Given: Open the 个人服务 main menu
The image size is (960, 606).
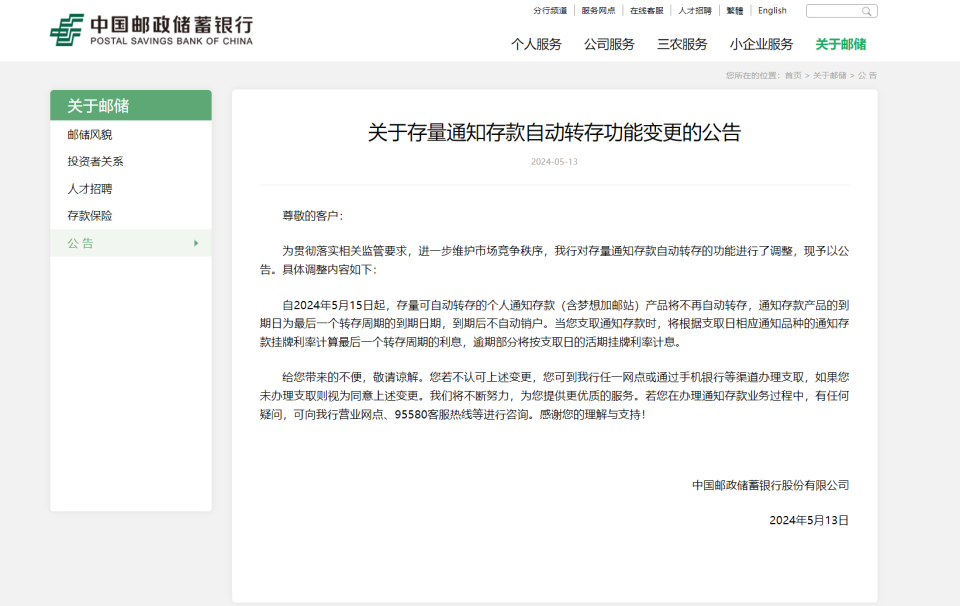Looking at the screenshot, I should [536, 44].
